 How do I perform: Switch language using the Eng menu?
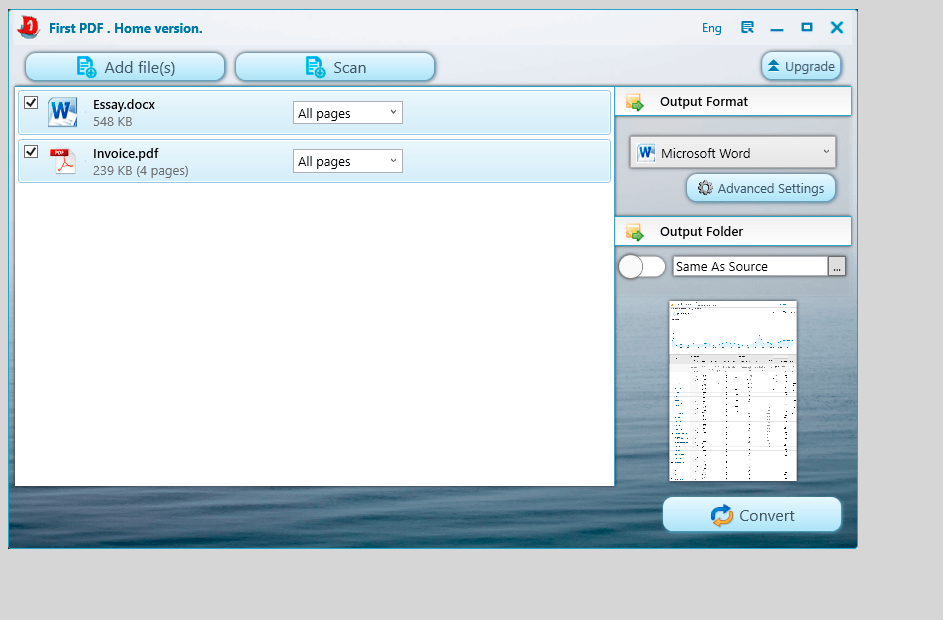coord(711,28)
